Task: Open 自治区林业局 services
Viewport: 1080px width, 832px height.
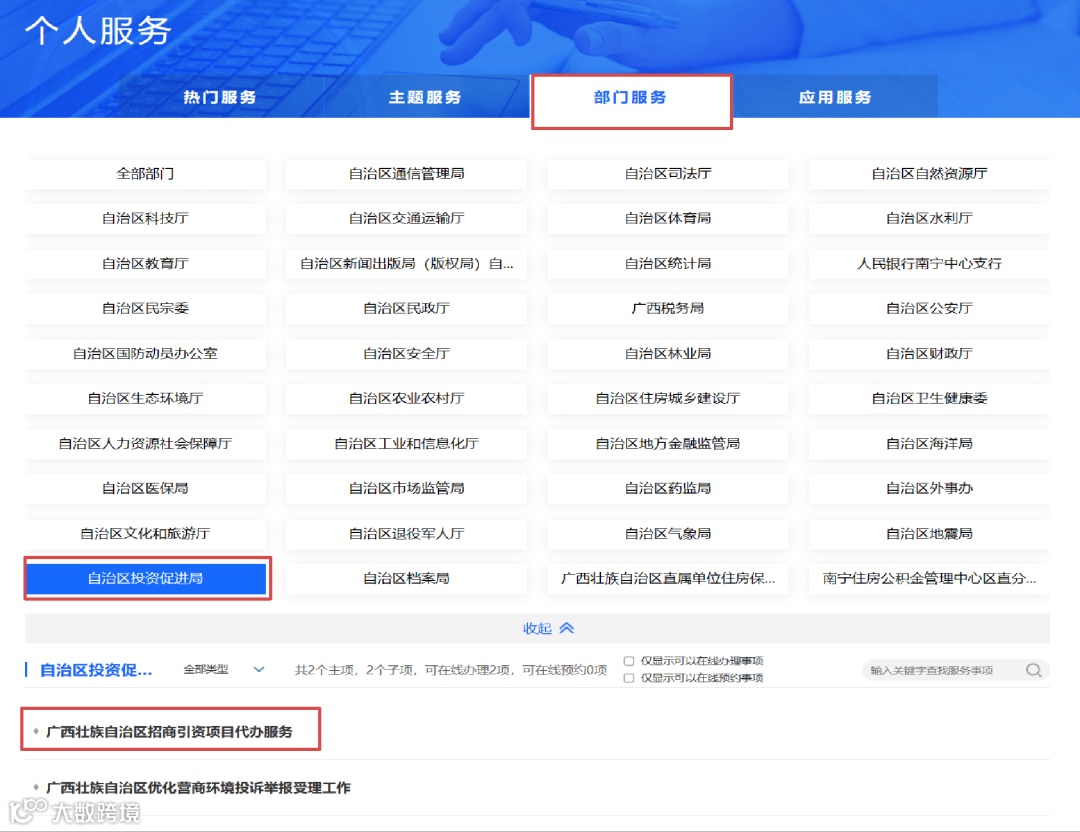Action: [x=668, y=354]
